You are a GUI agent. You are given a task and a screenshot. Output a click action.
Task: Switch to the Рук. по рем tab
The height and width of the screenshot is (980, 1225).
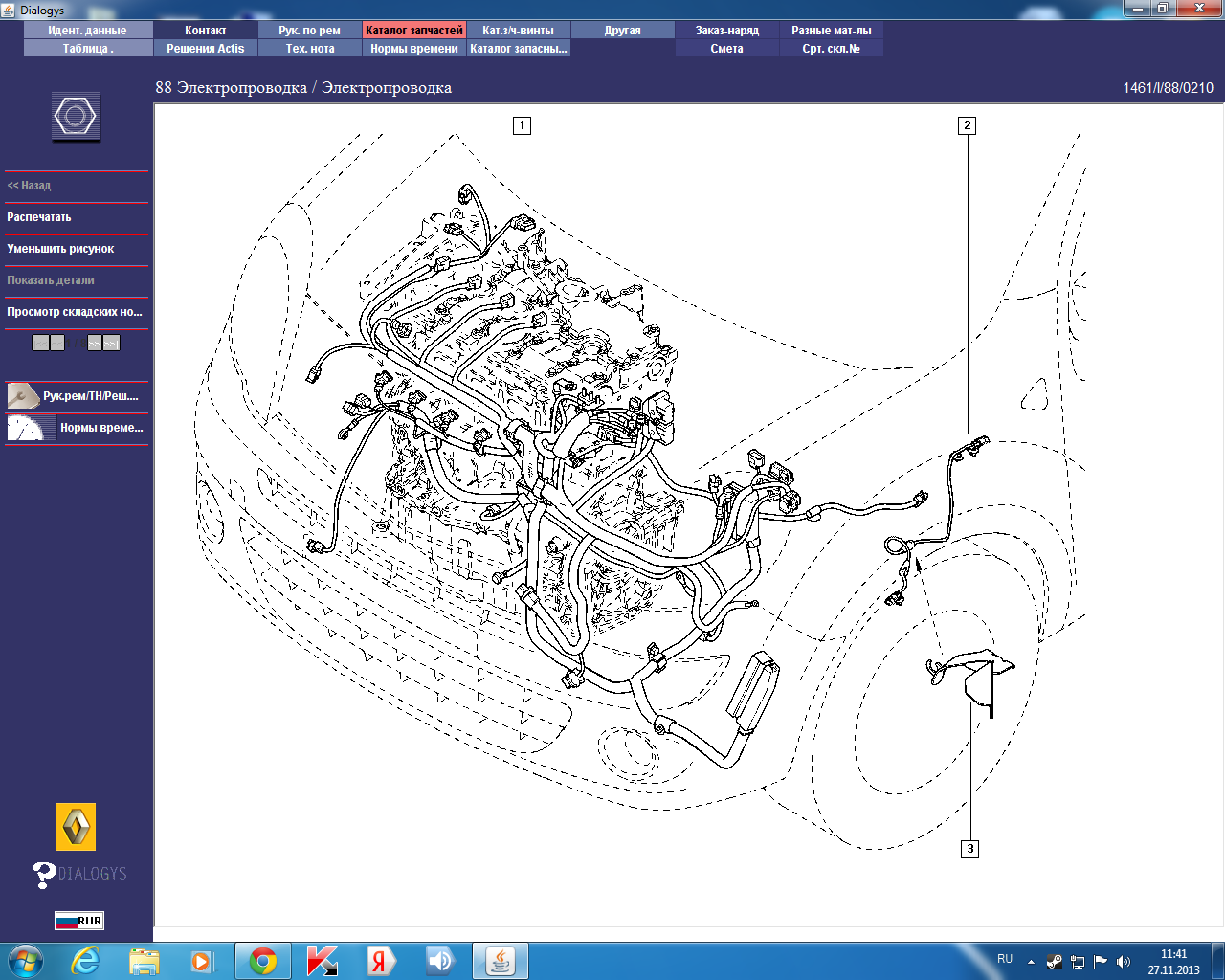(x=310, y=31)
